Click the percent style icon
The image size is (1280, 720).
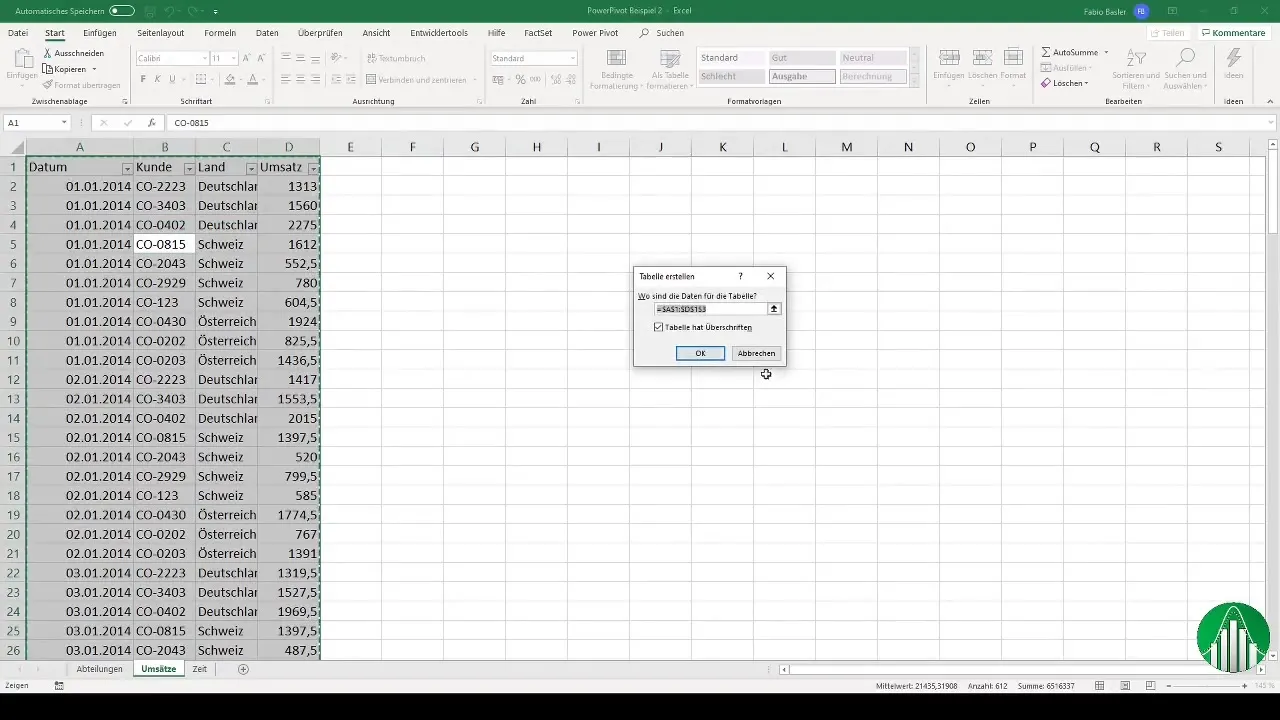pyautogui.click(x=520, y=79)
